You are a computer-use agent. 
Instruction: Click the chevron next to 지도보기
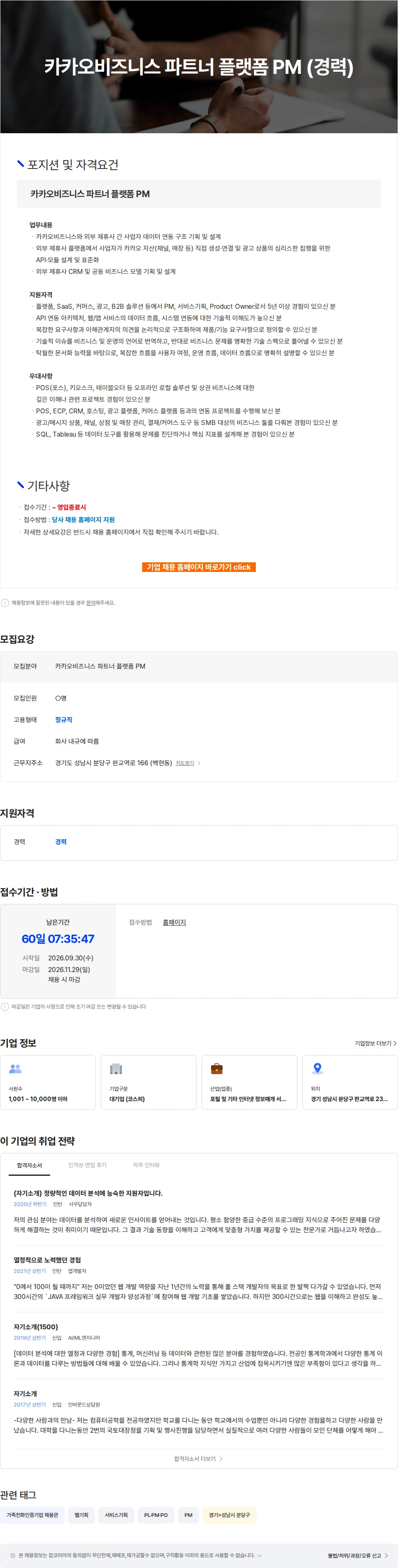[199, 763]
